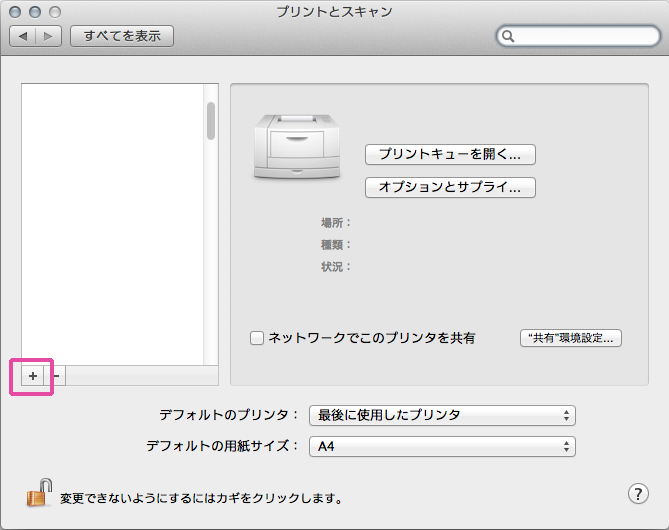Viewport: 669px width, 530px height.
Task: Click the minus button to remove printer
Action: pos(56,375)
